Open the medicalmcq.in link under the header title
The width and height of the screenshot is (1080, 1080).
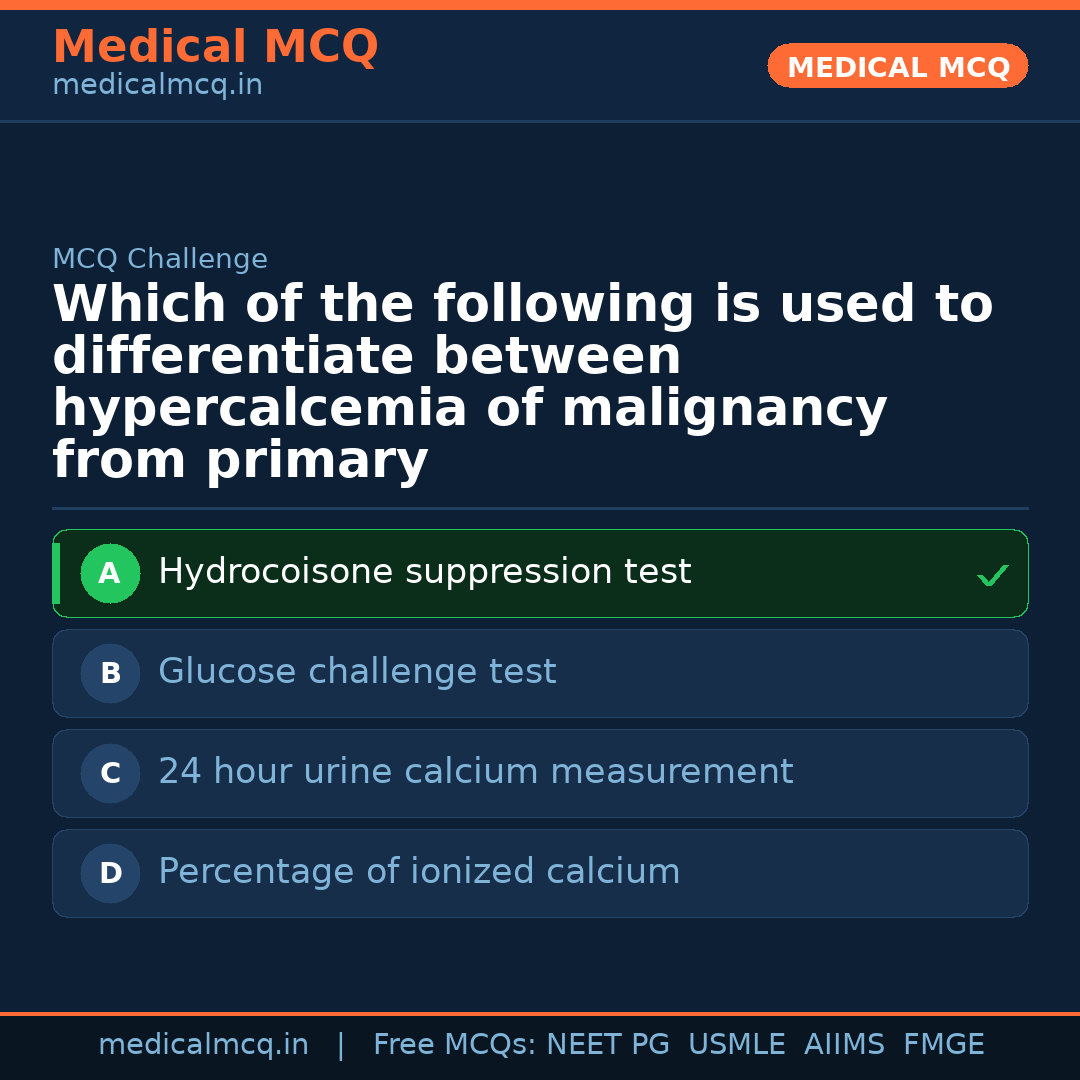point(157,86)
